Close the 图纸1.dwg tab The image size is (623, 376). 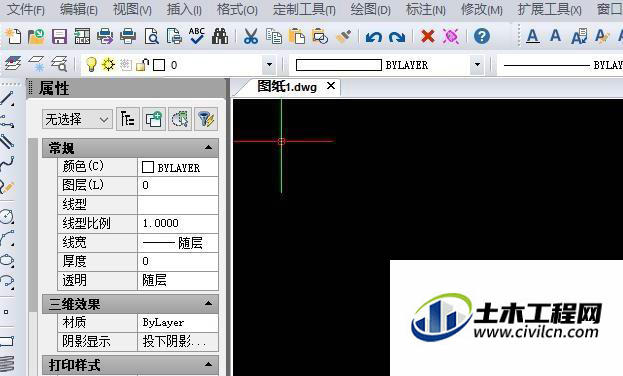coord(331,86)
